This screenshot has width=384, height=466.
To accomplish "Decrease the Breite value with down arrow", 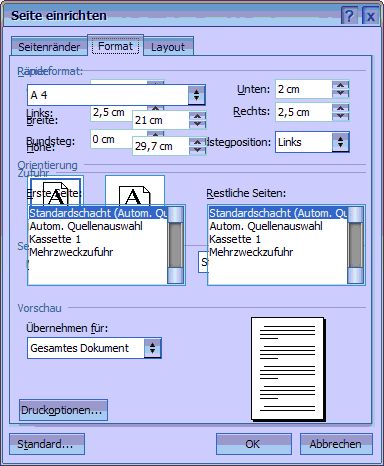I will (x=198, y=124).
